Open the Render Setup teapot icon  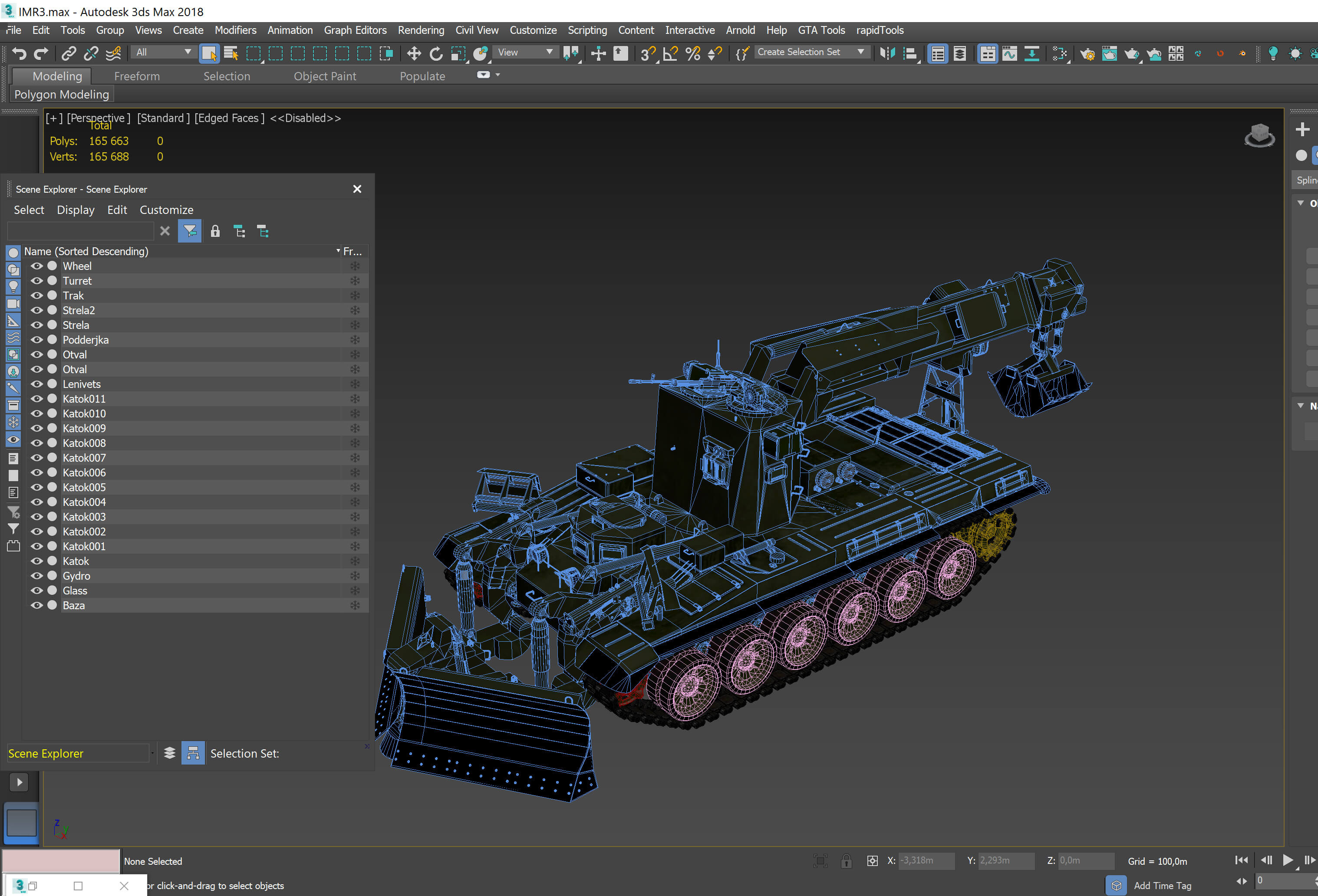click(x=1087, y=54)
